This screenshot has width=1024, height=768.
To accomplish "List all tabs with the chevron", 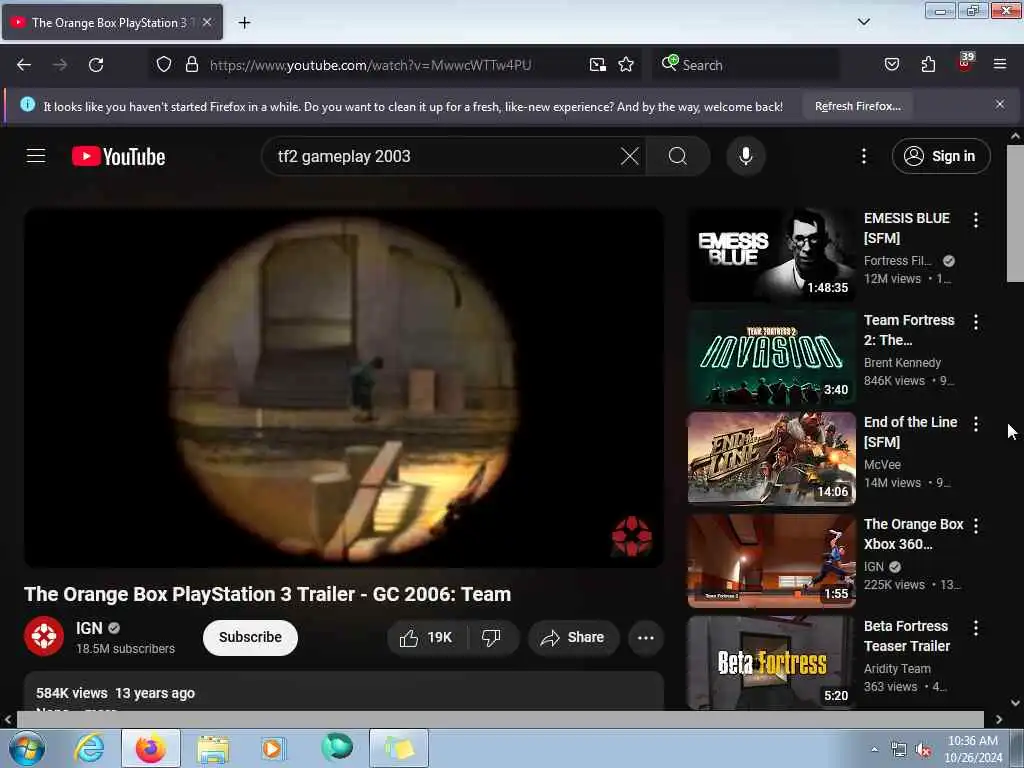I will click(863, 22).
